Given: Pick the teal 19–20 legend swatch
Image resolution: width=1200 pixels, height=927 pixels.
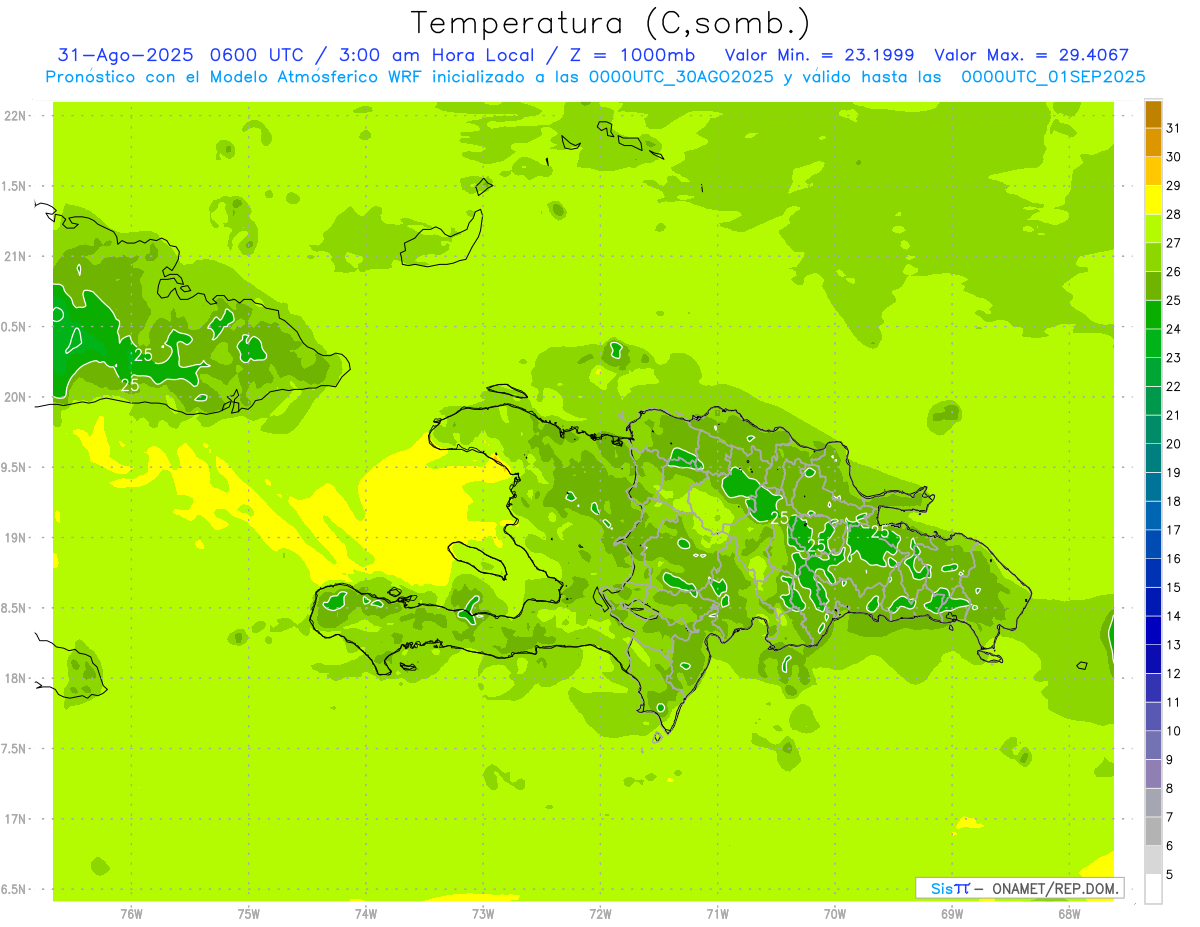Looking at the screenshot, I should pyautogui.click(x=1153, y=458).
